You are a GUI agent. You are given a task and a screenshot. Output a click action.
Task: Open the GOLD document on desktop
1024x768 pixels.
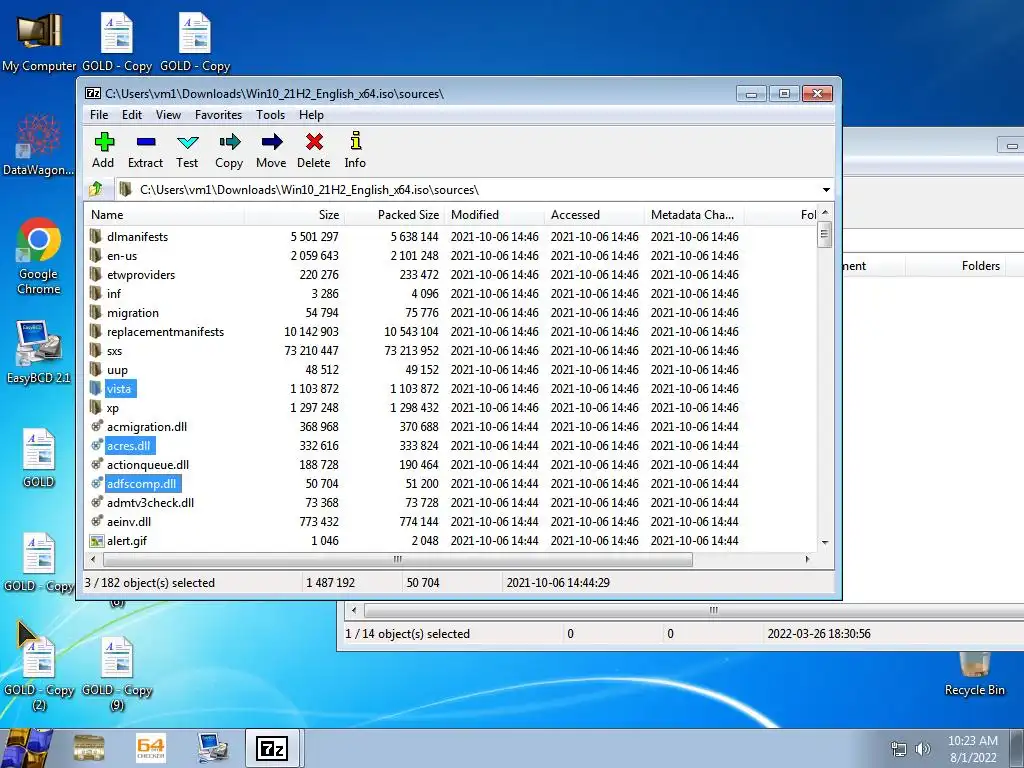click(x=39, y=457)
